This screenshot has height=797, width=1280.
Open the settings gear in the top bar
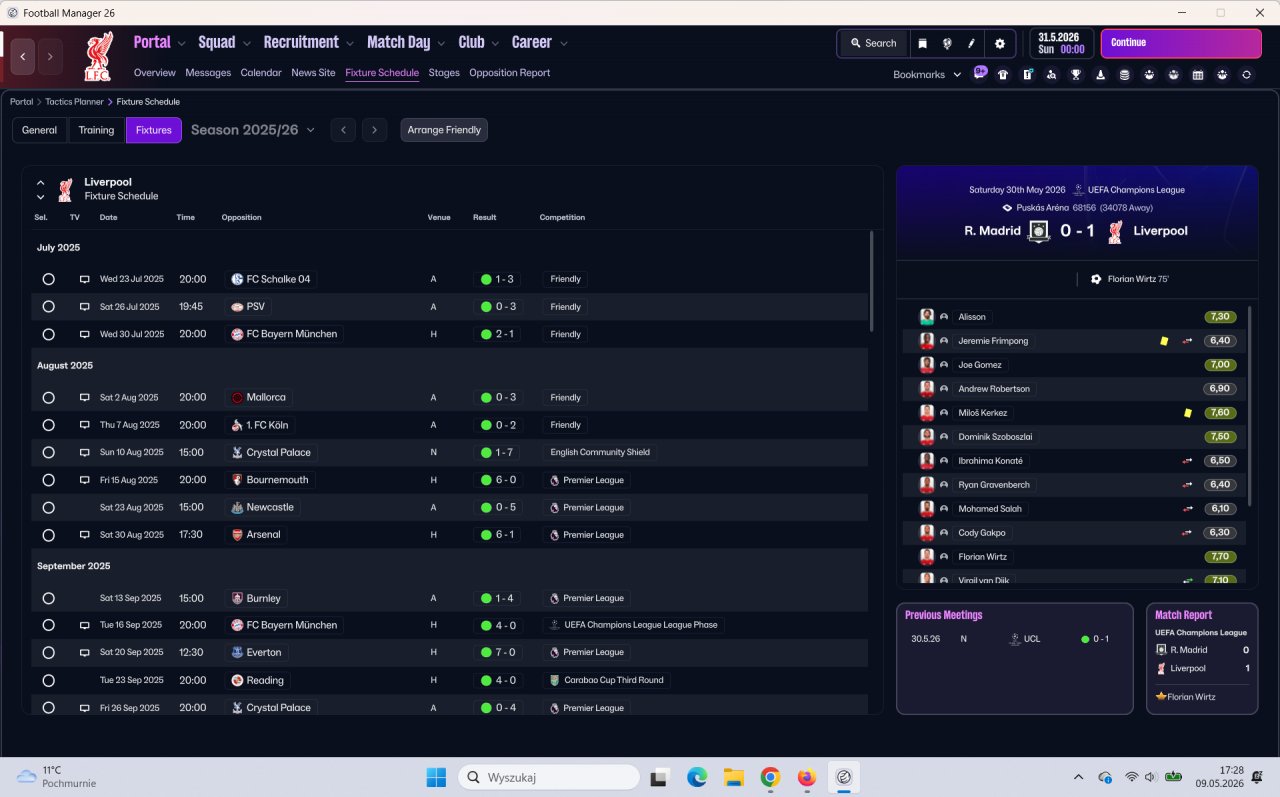click(x=1000, y=43)
